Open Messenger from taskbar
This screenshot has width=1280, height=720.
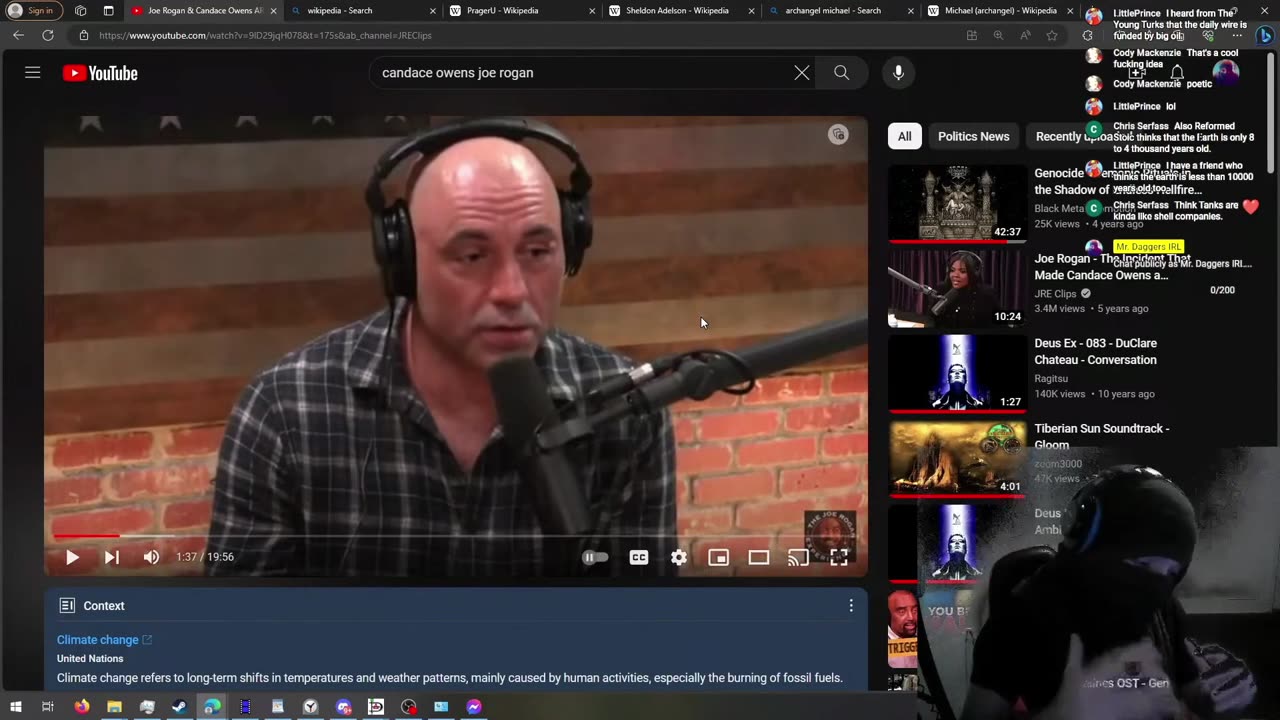[x=474, y=706]
